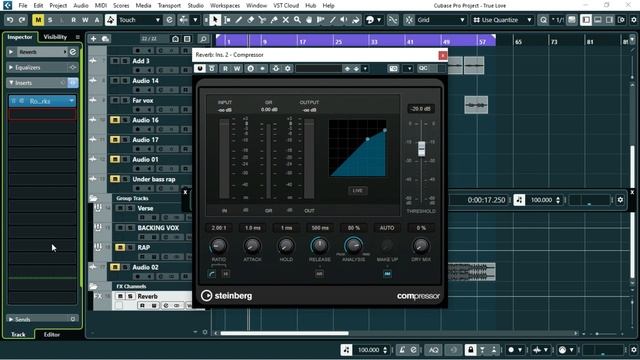Select the Draw pencil tool
Screen dimensions: 640x360
coord(239,20)
